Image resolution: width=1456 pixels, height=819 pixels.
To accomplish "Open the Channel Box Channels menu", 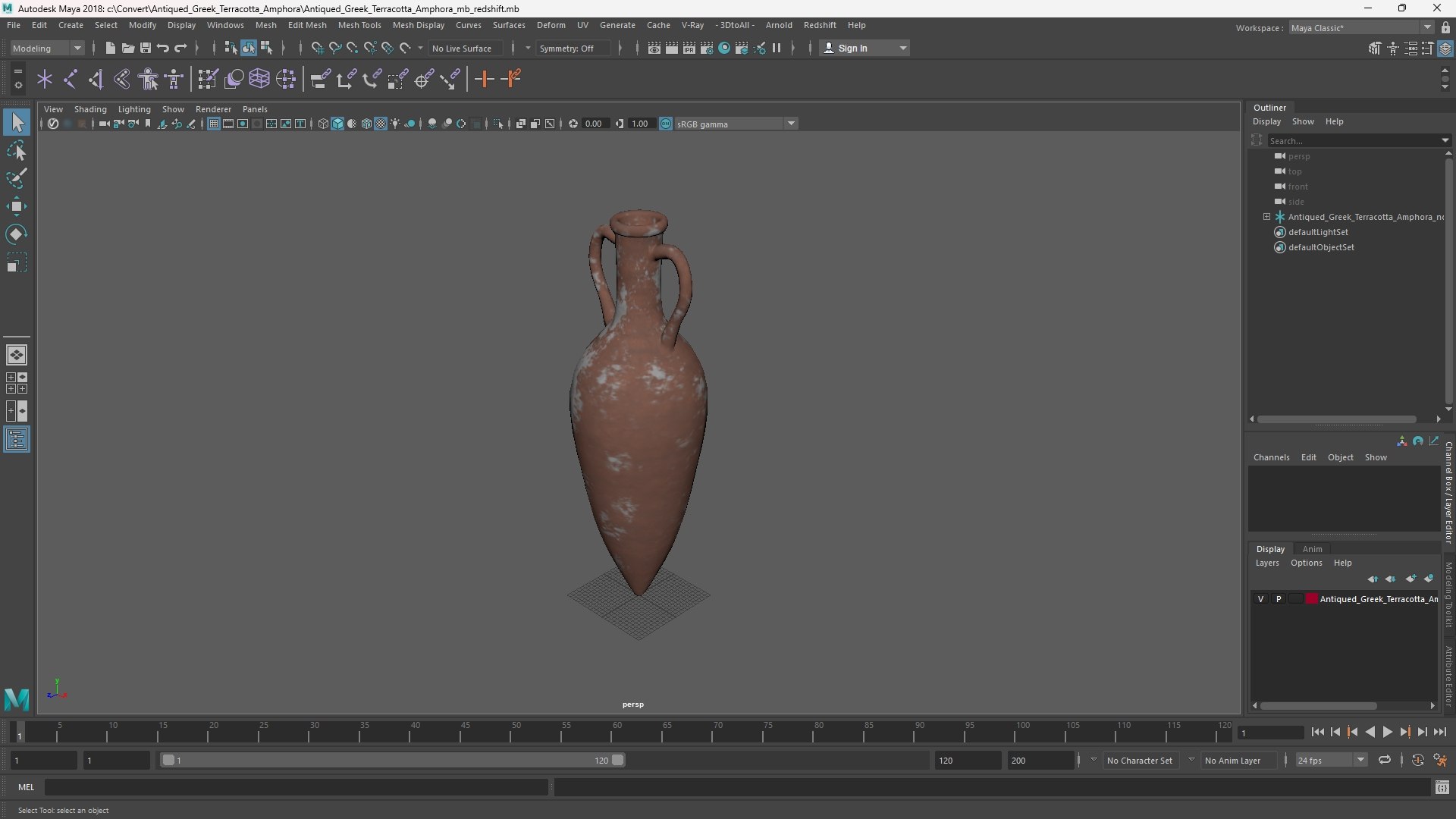I will coord(1271,457).
